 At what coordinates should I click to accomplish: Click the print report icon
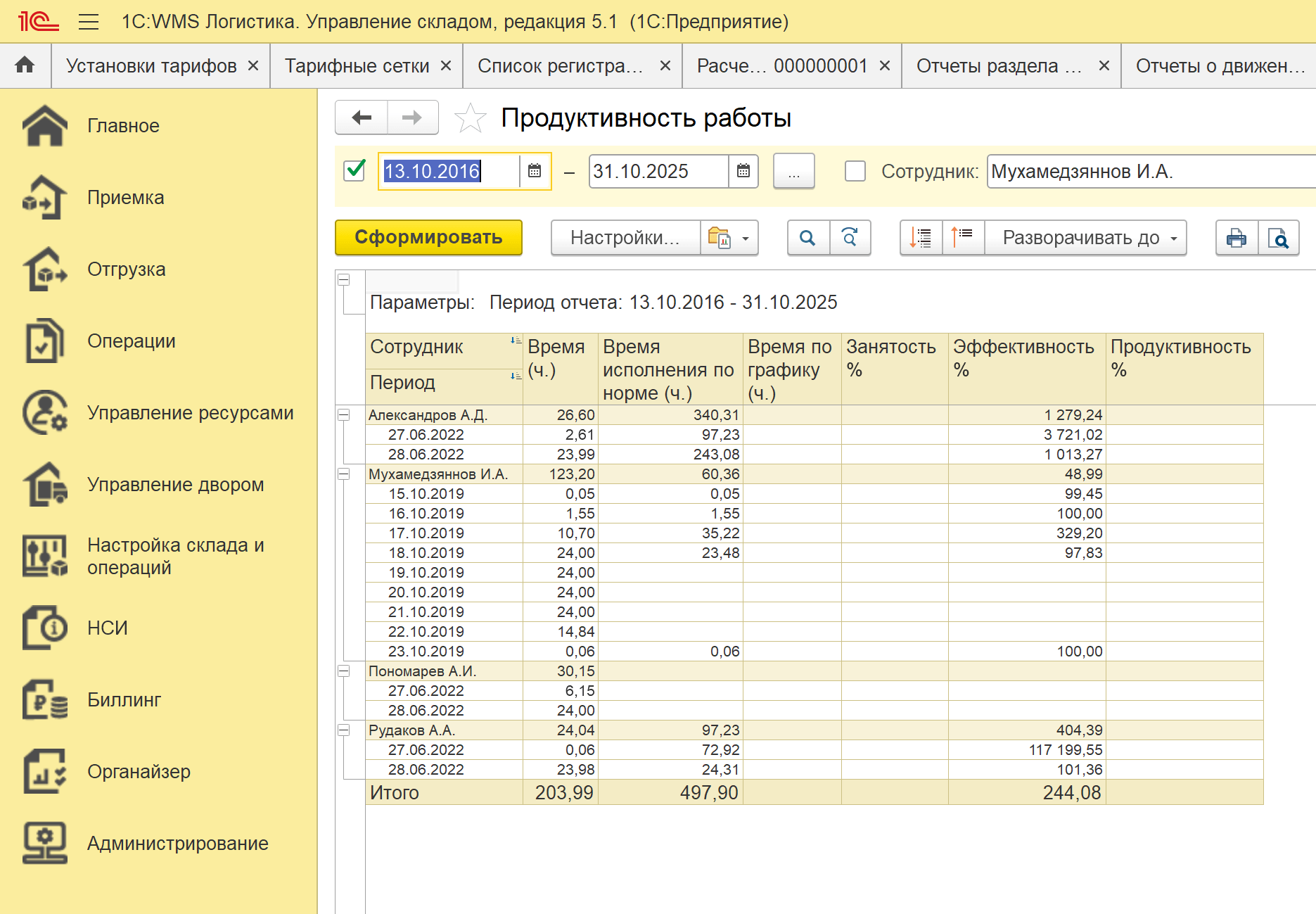pos(1236,238)
